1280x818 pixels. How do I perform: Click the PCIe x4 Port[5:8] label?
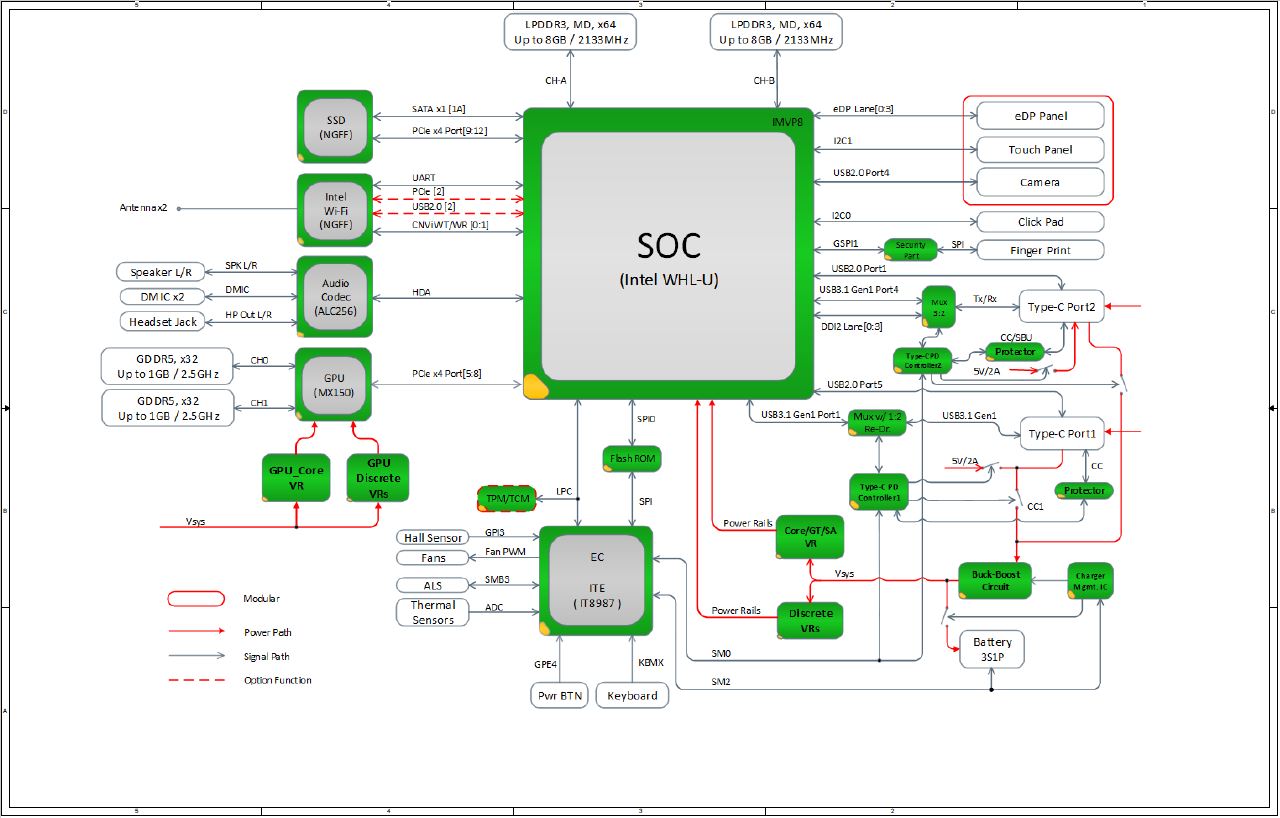click(x=447, y=374)
